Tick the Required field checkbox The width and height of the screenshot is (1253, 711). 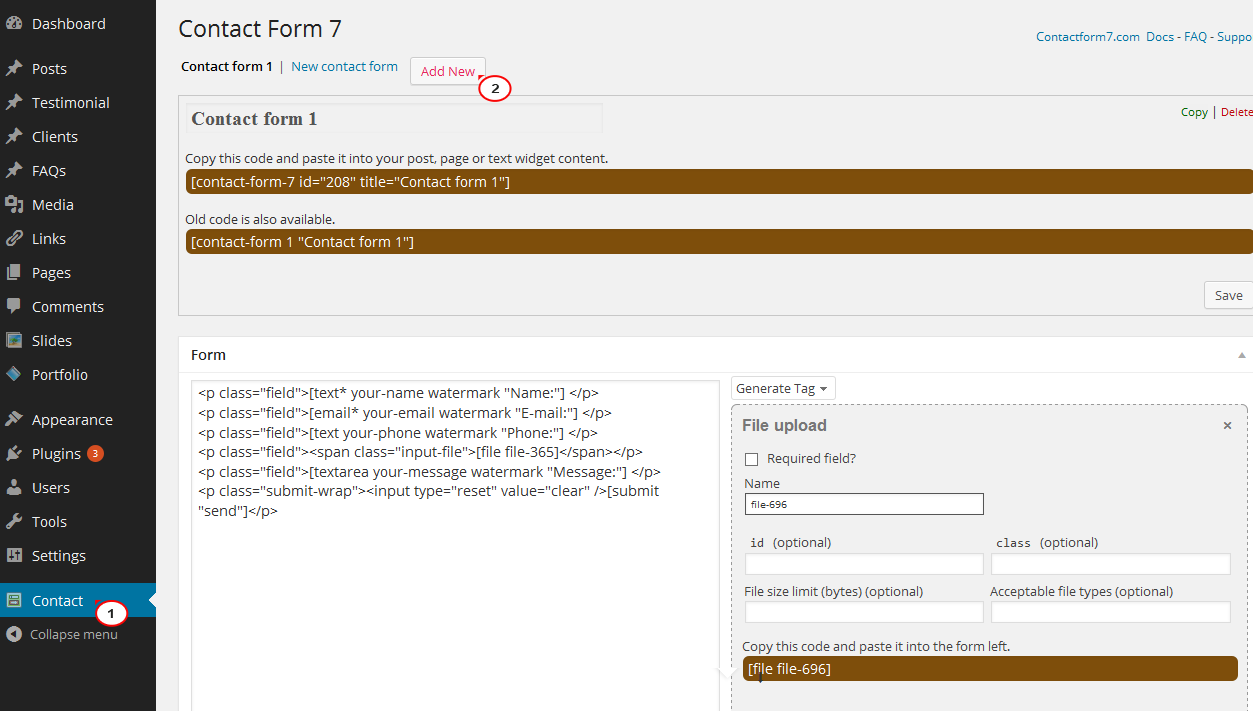(752, 459)
